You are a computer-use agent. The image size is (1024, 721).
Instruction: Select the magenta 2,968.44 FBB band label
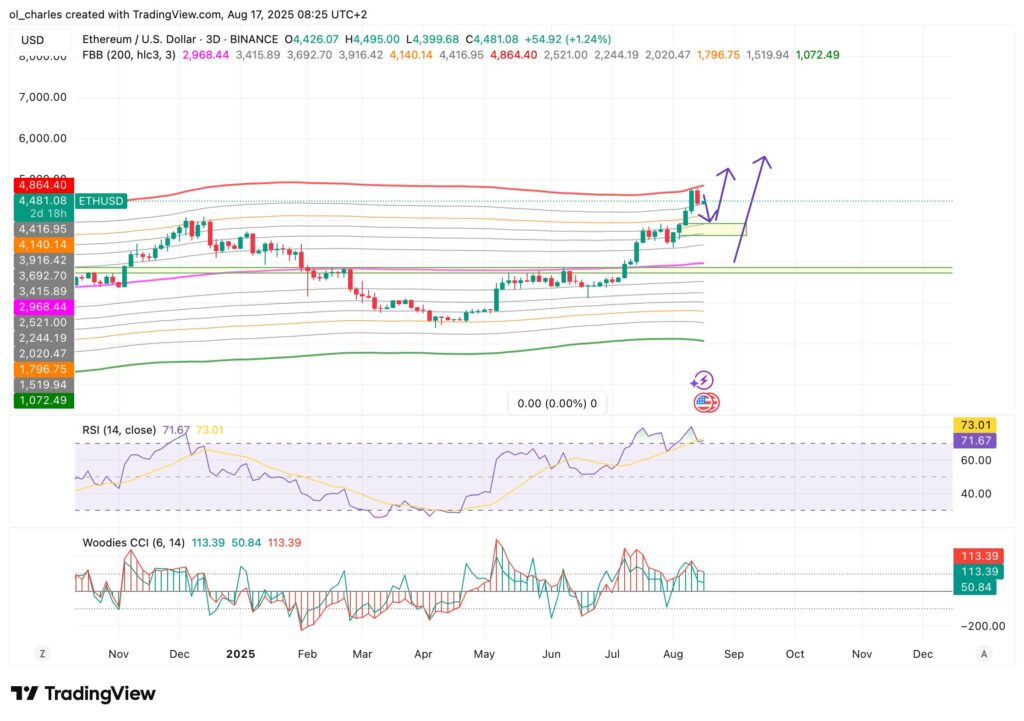click(42, 306)
